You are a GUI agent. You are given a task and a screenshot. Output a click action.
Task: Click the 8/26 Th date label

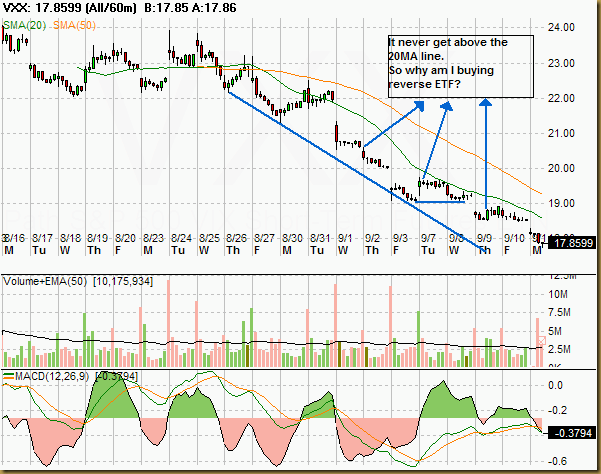(236, 244)
